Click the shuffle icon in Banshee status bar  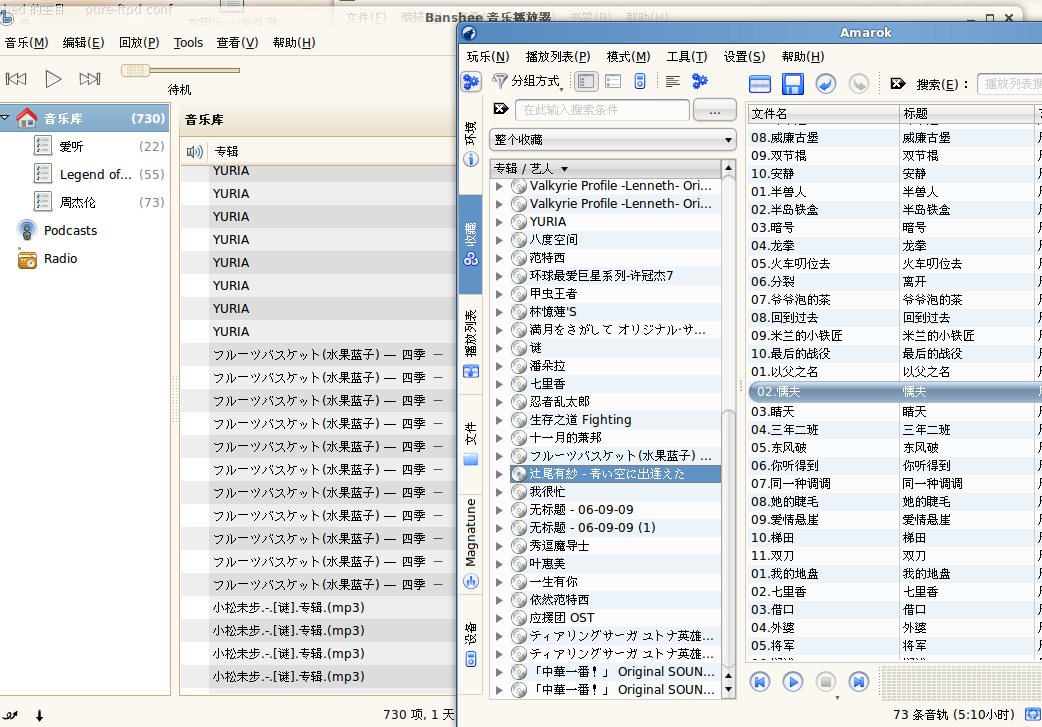pos(11,715)
